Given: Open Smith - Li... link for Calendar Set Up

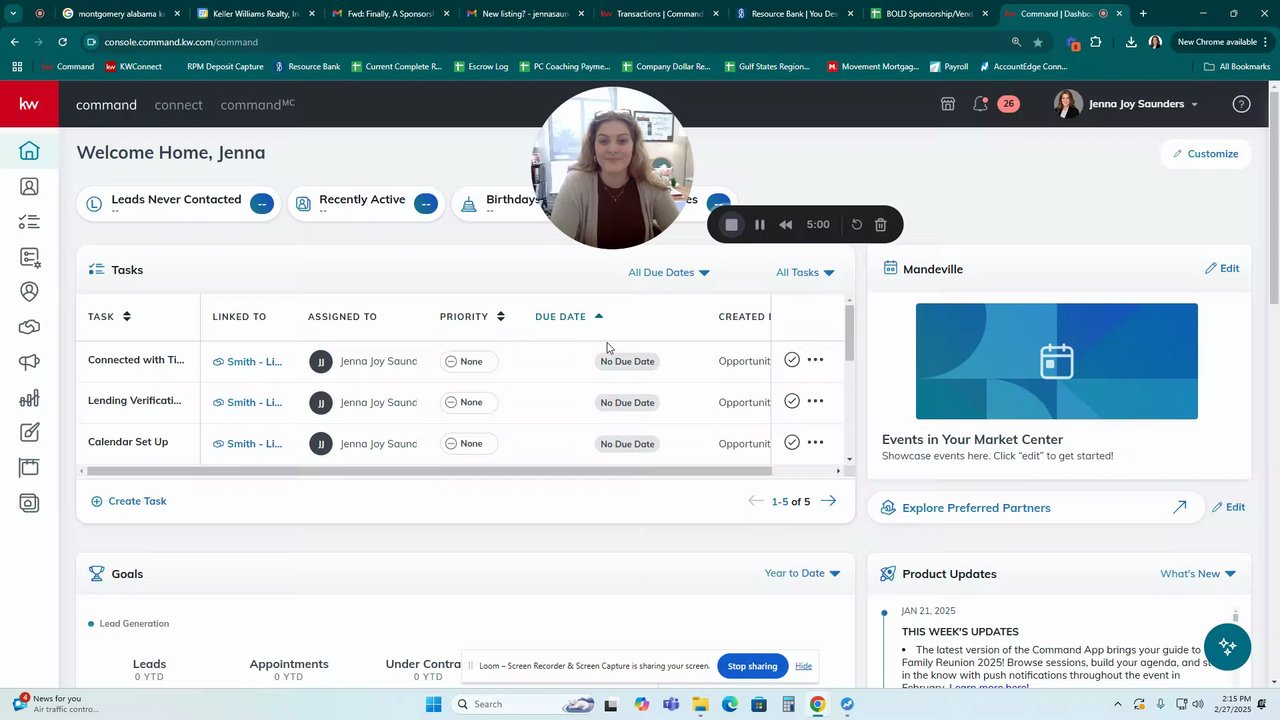Looking at the screenshot, I should (x=247, y=443).
